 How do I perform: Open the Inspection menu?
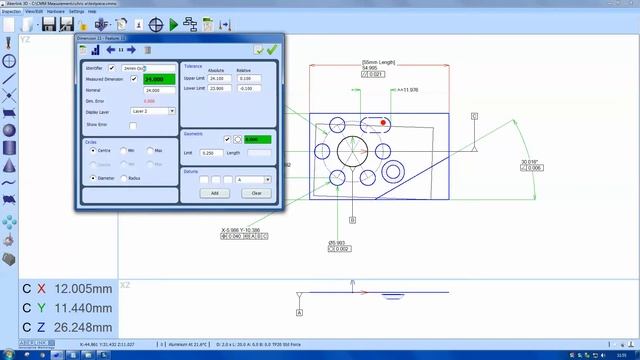pyautogui.click(x=11, y=11)
